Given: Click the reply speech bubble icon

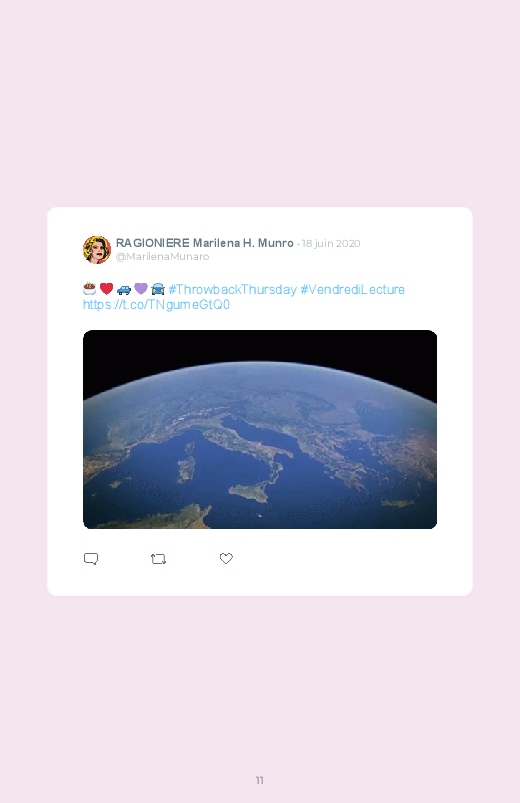Looking at the screenshot, I should [x=91, y=559].
